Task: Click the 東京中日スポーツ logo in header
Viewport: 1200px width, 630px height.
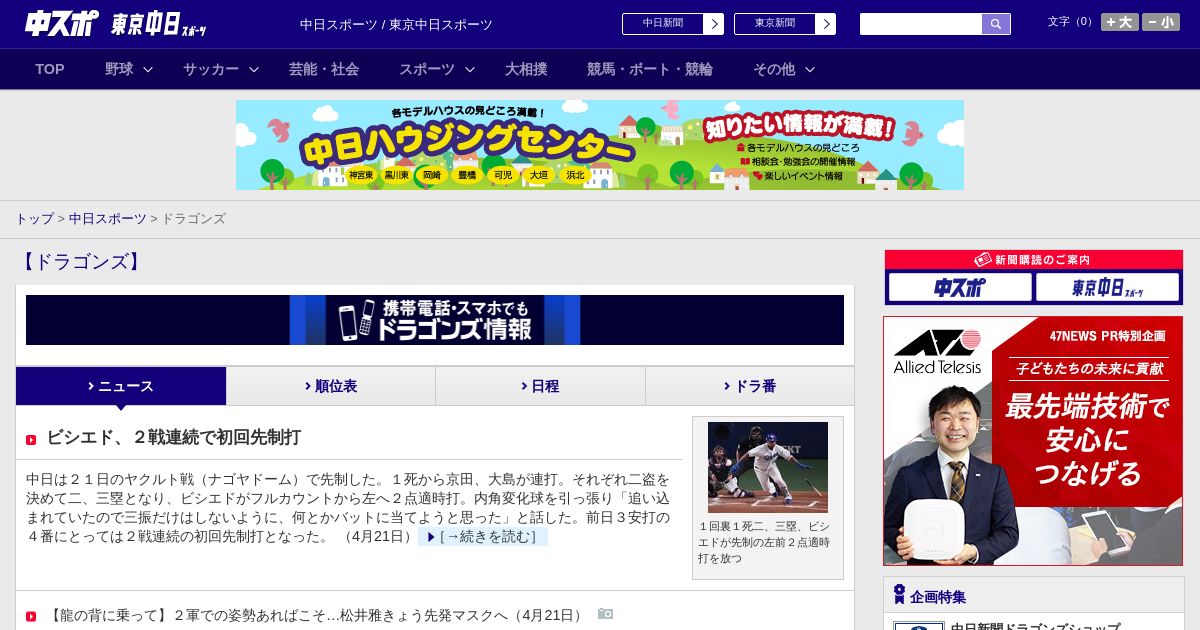Action: coord(159,24)
